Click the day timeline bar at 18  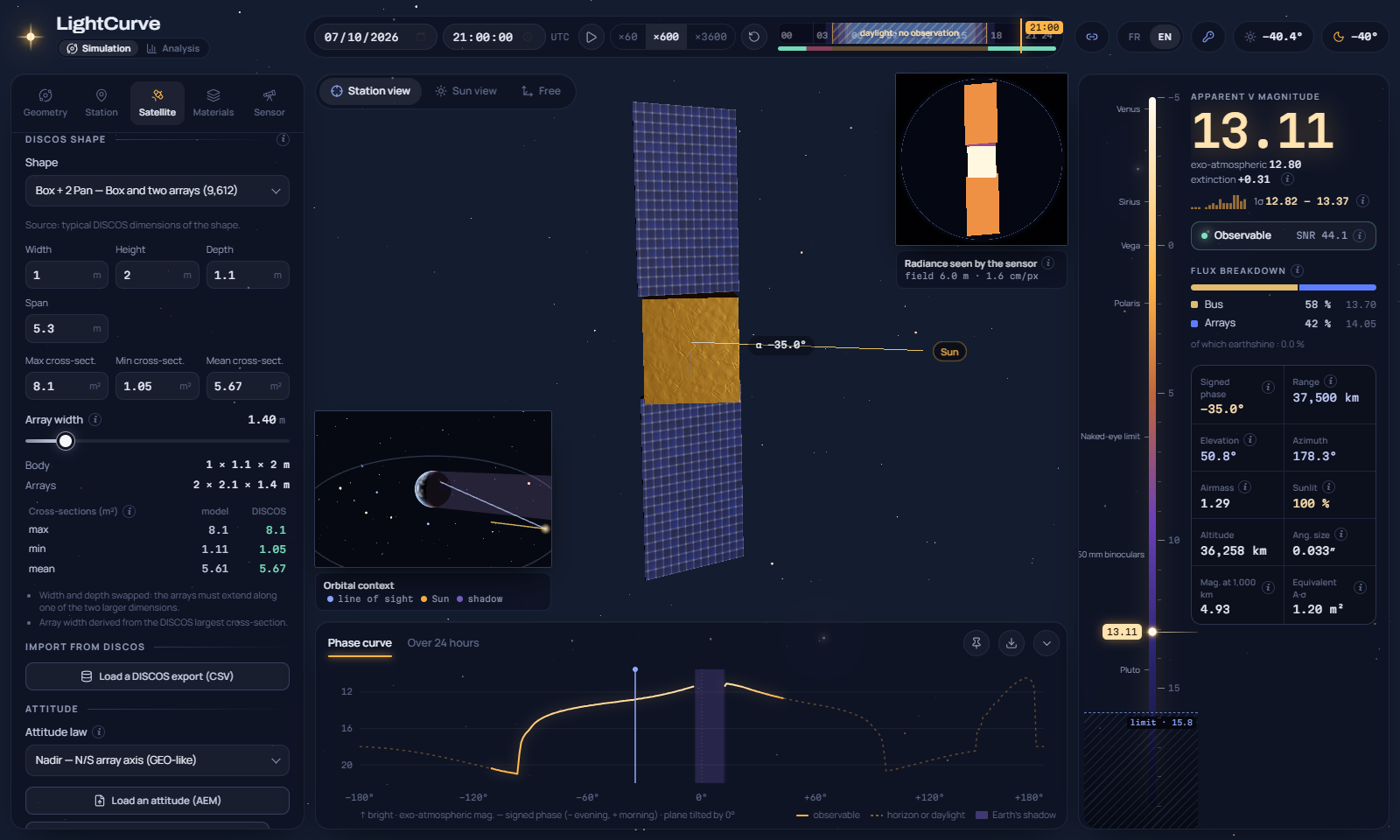pyautogui.click(x=996, y=36)
